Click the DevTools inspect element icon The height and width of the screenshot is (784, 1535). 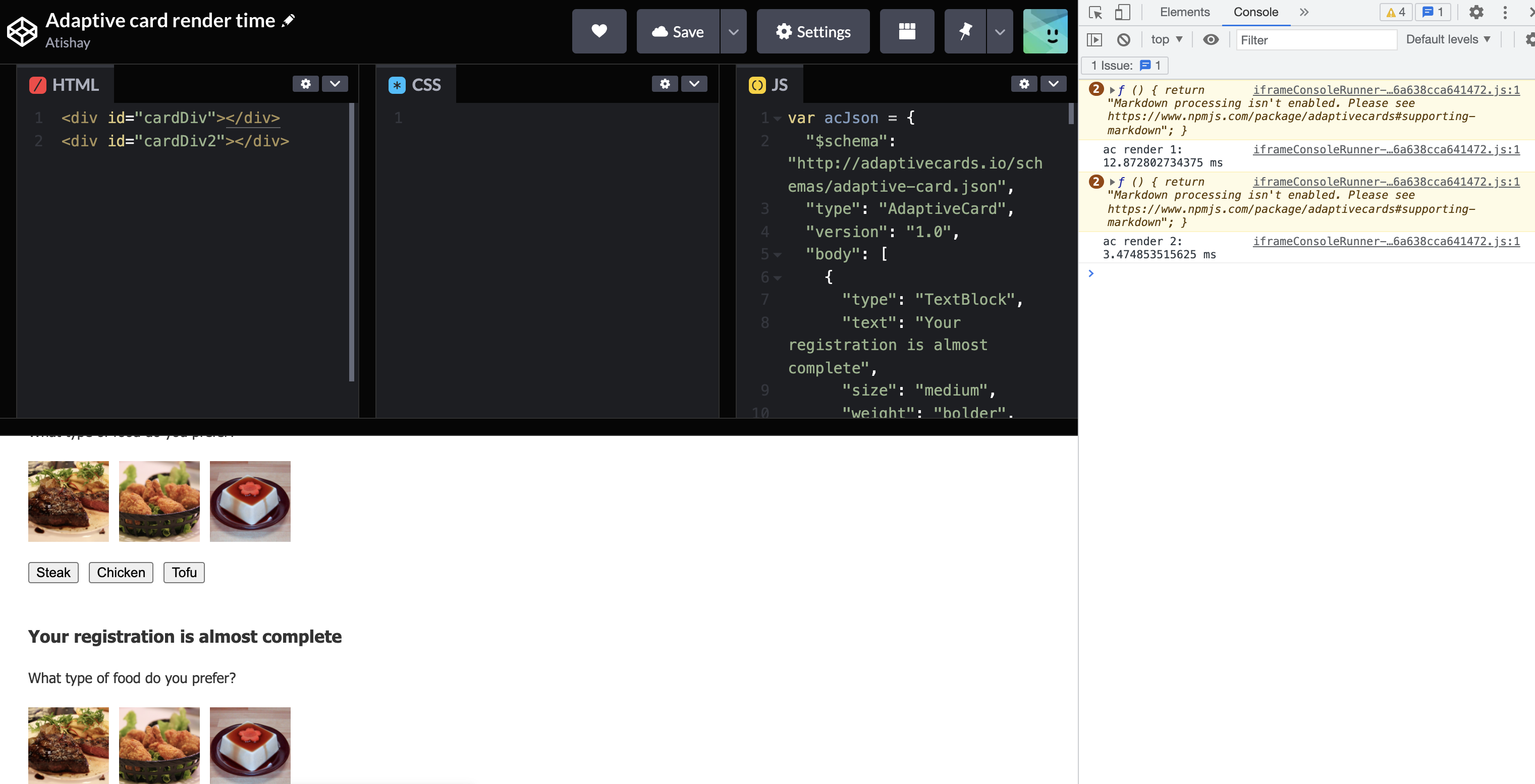pyautogui.click(x=1094, y=12)
